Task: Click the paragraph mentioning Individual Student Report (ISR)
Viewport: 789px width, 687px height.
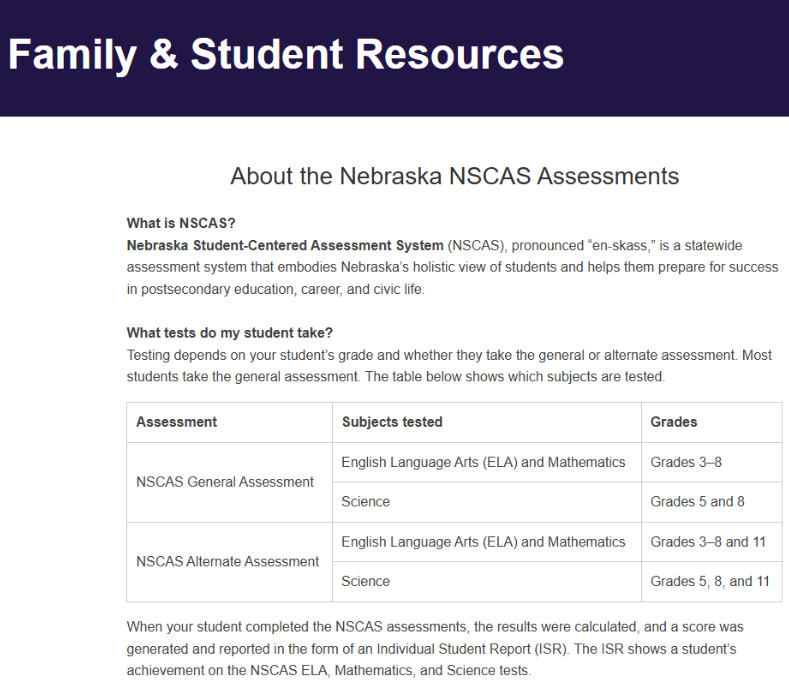Action: pos(435,649)
